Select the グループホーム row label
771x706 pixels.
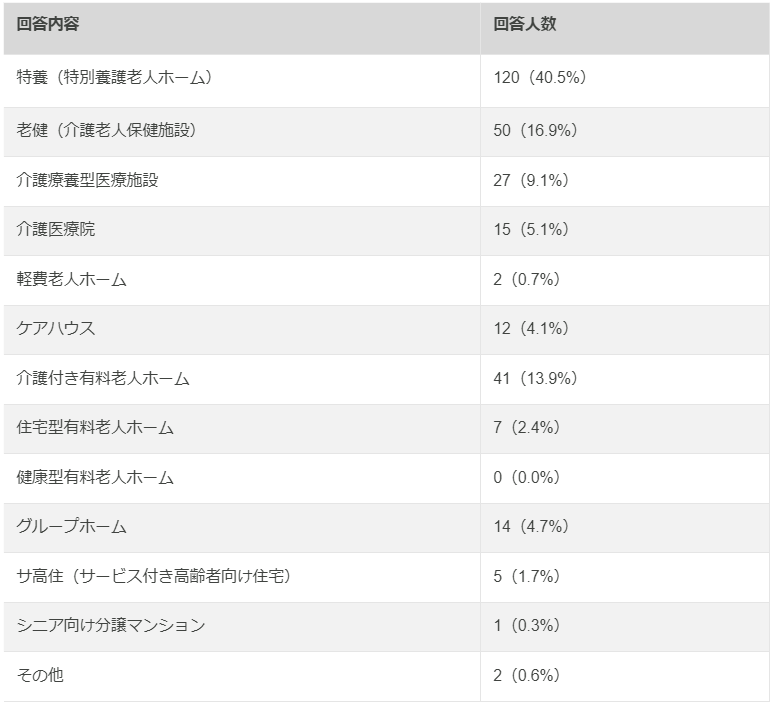tap(72, 527)
